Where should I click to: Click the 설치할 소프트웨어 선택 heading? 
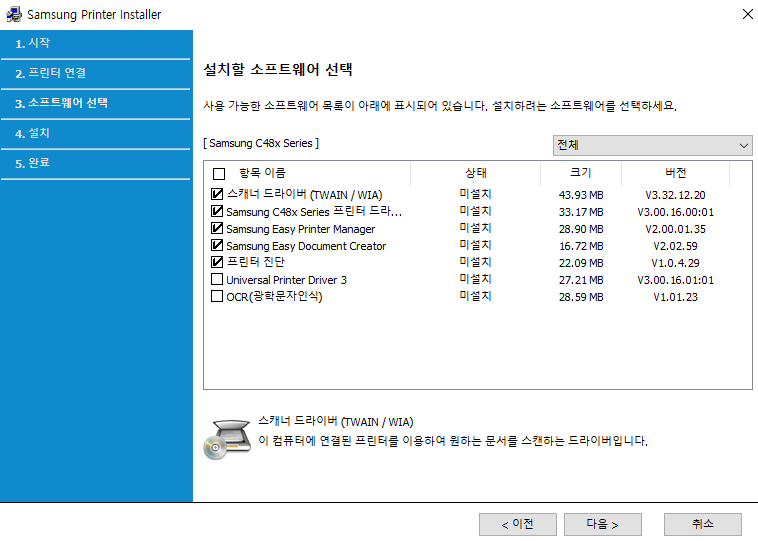click(x=278, y=70)
